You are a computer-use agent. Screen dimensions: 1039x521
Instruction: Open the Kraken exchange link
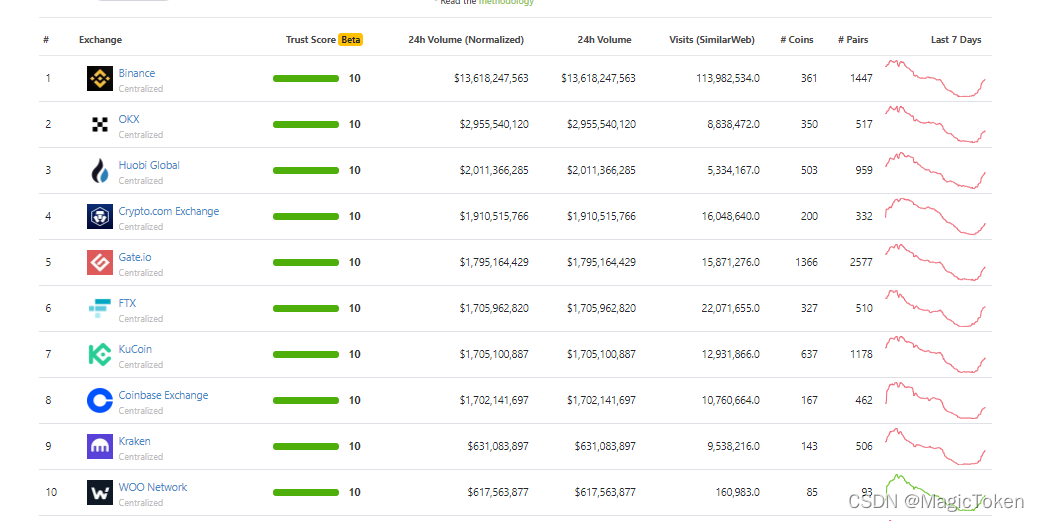(x=135, y=441)
